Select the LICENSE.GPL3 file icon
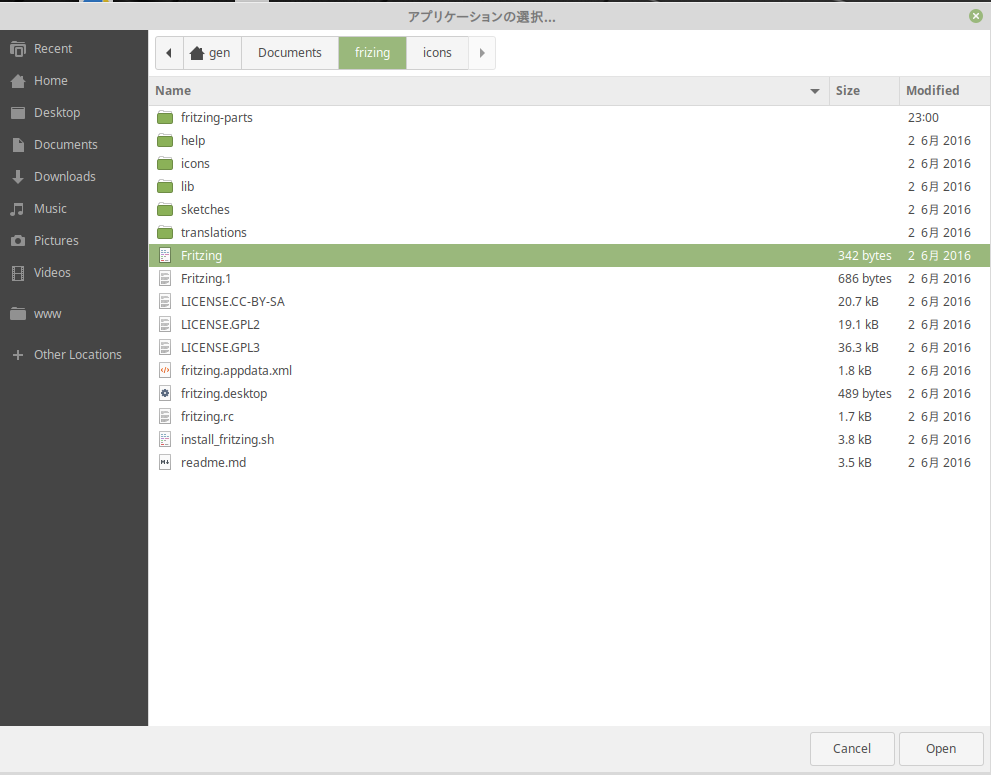The image size is (991, 775). [x=165, y=348]
